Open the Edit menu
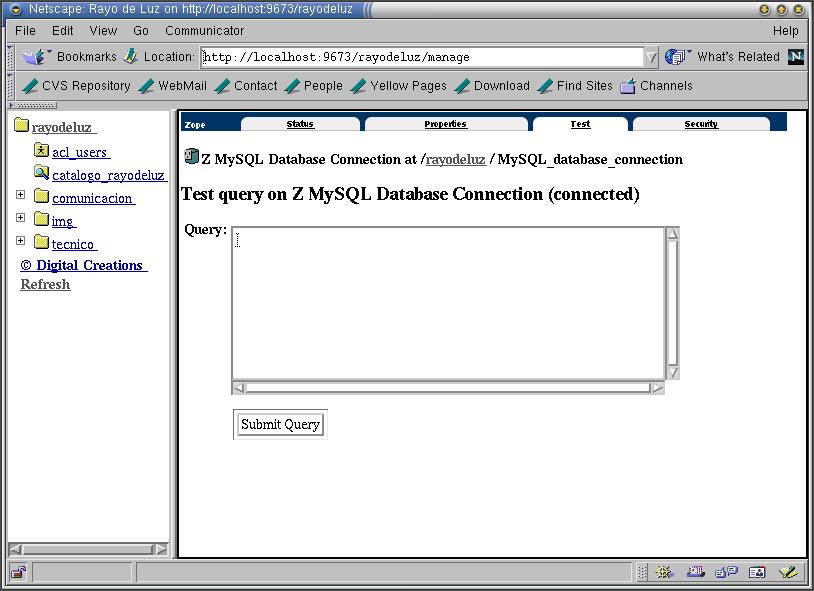The image size is (814, 591). click(62, 31)
